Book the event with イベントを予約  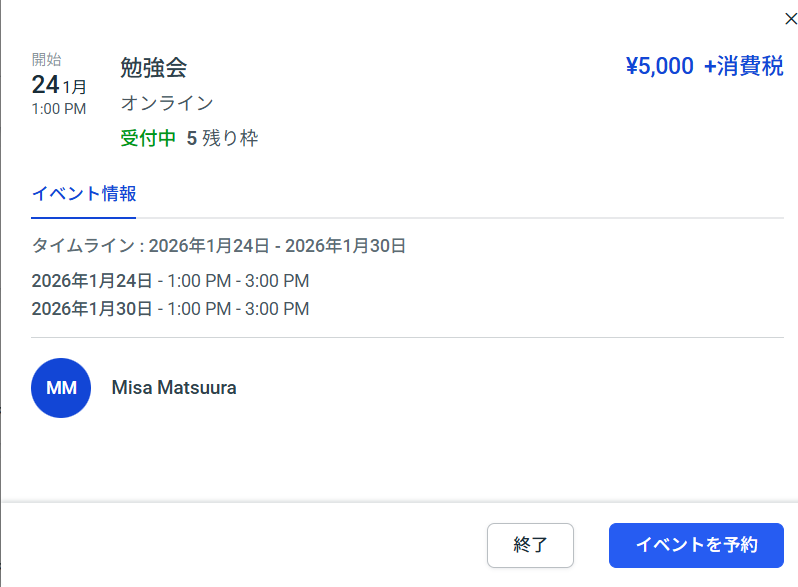pos(696,545)
